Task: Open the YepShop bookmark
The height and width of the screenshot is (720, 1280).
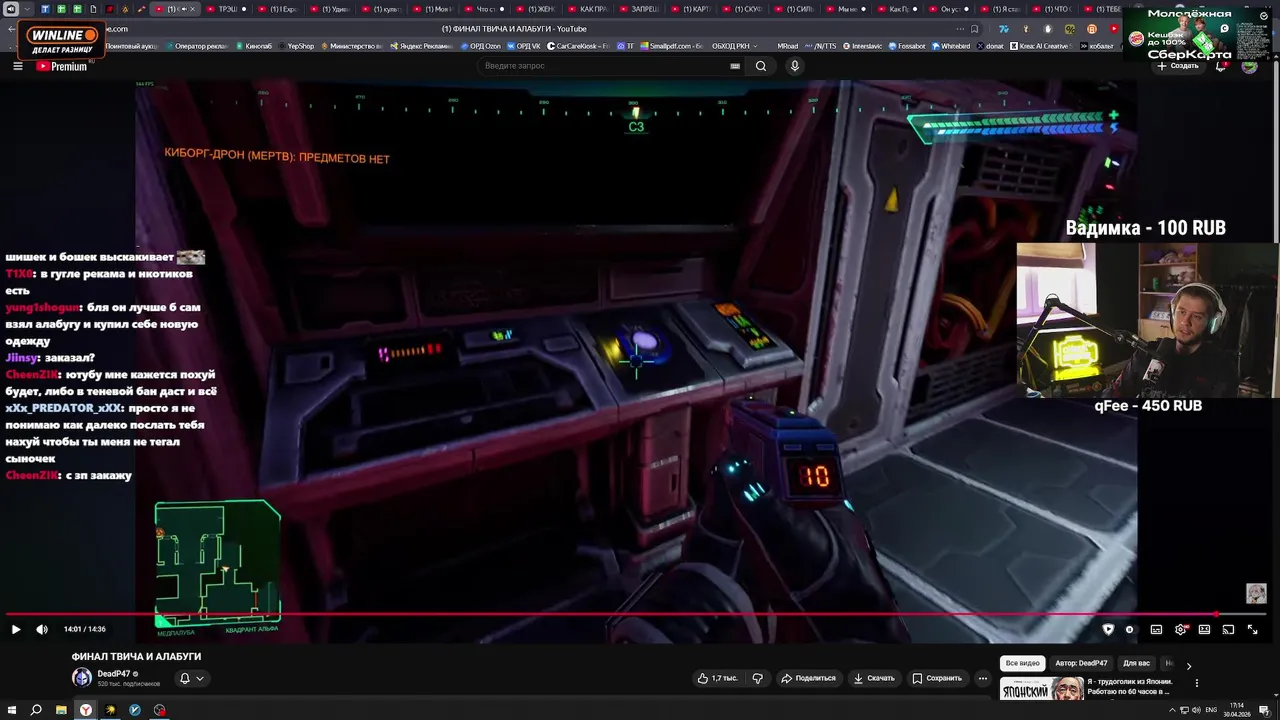Action: 298,46
